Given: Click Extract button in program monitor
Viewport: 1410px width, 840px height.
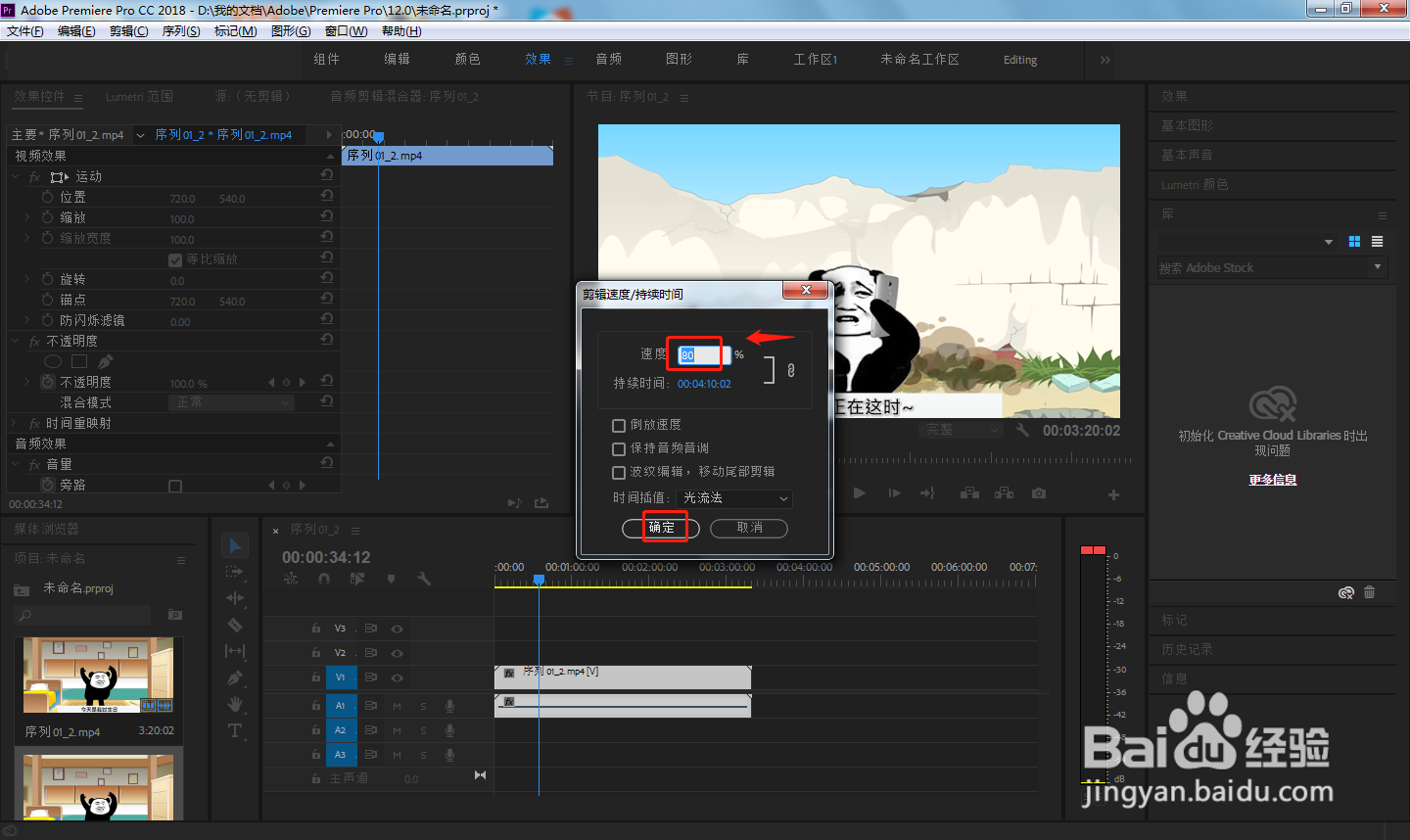Looking at the screenshot, I should [x=1004, y=493].
